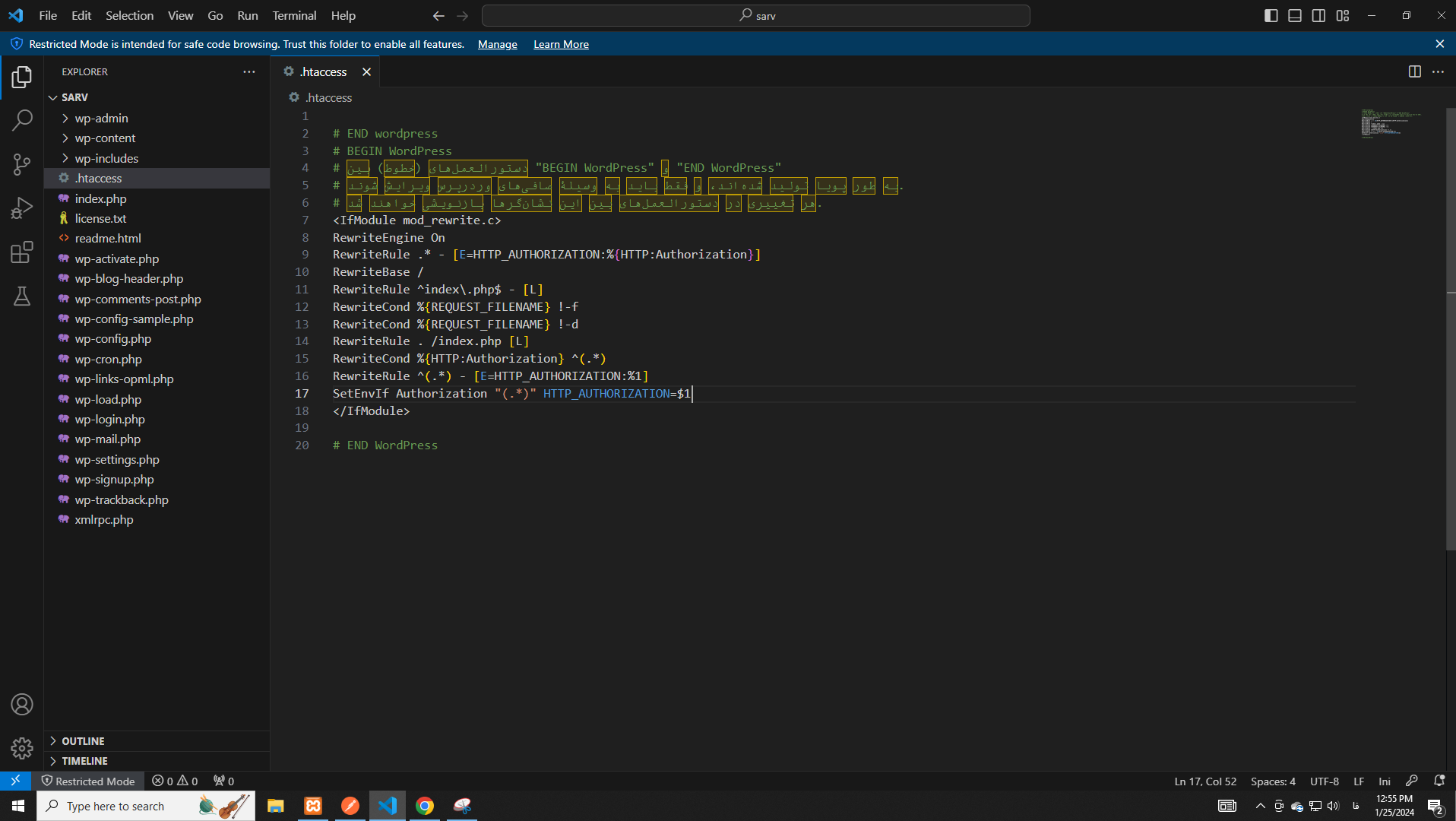Click the Learn More link
The width and height of the screenshot is (1456, 821).
pos(561,44)
